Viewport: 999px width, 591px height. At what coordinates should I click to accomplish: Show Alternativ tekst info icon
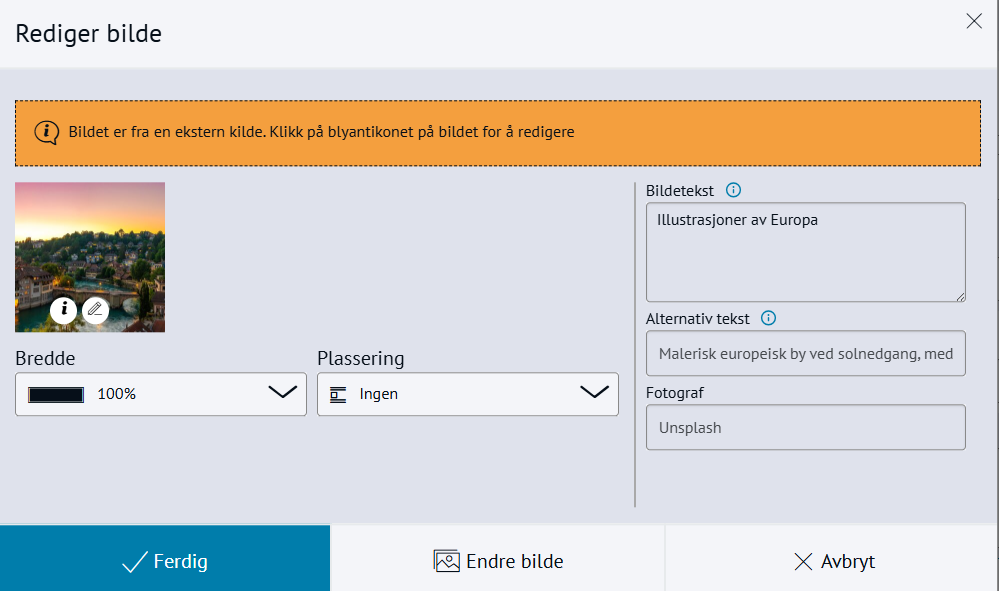(768, 318)
